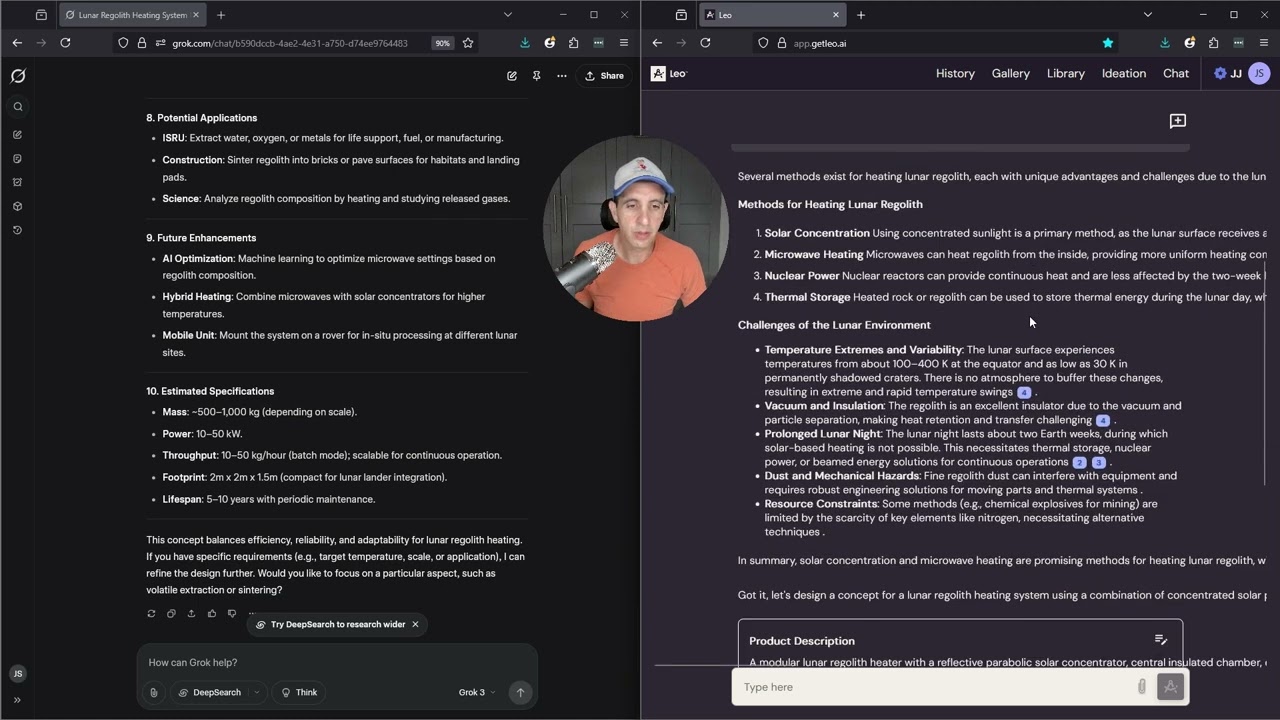Open Ideation in Leo navigation
Viewport: 1280px width, 720px height.
click(x=1124, y=73)
